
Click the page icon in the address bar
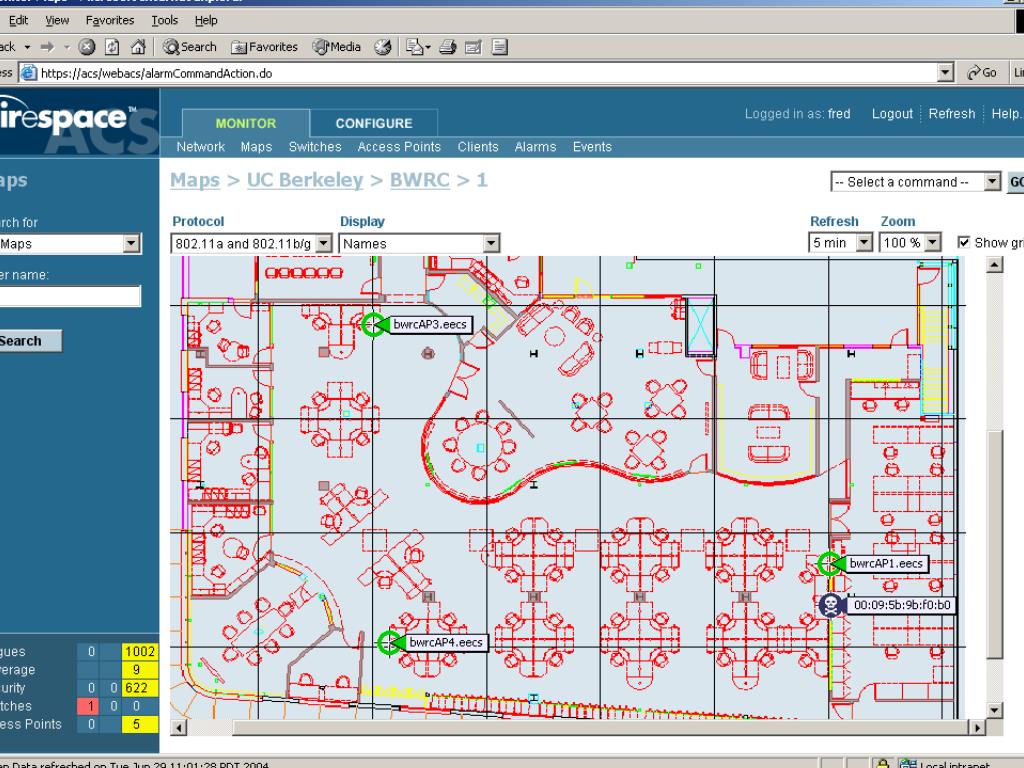click(28, 73)
